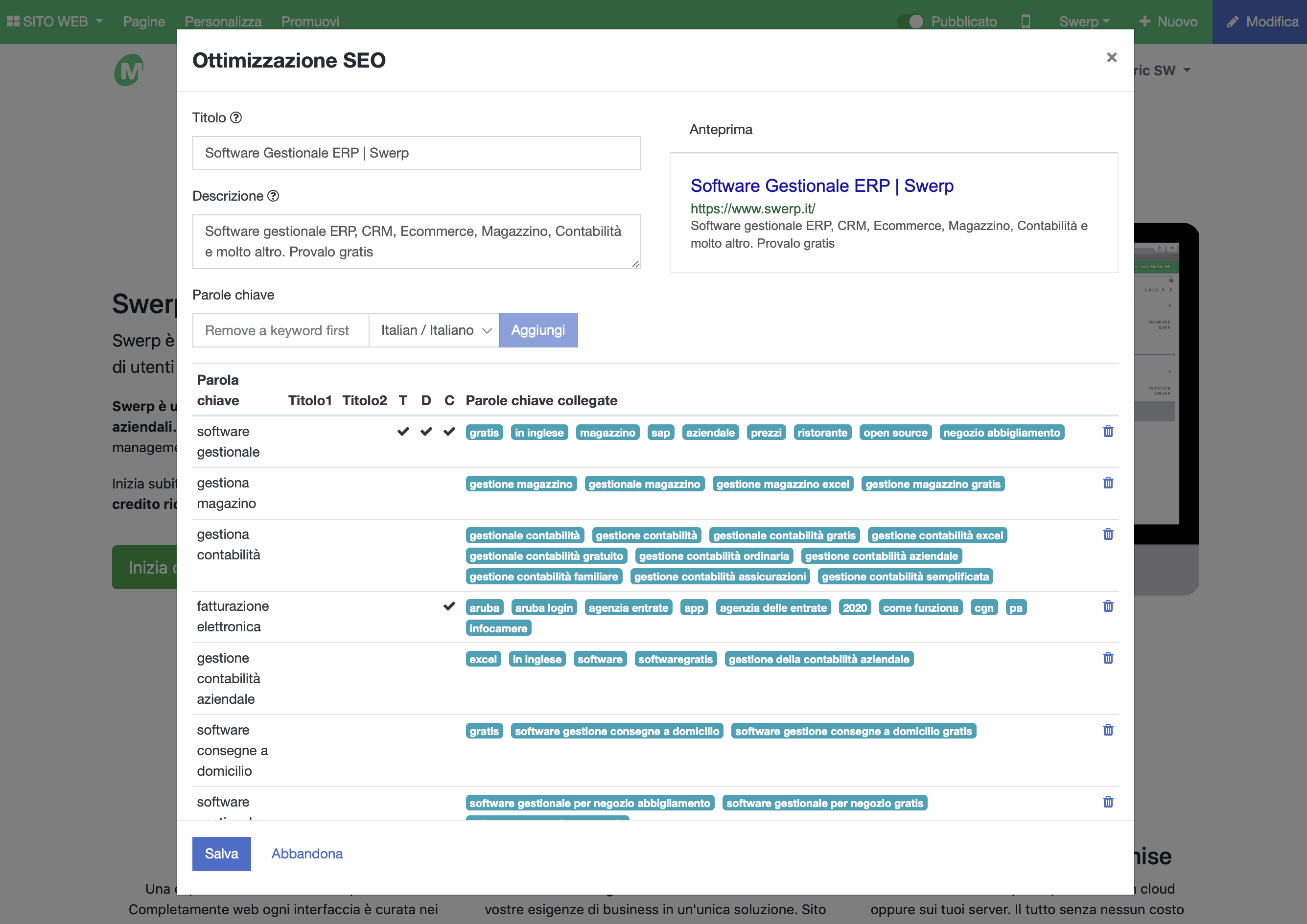Image resolution: width=1307 pixels, height=924 pixels.
Task: Click the green M site logo
Action: (129, 70)
